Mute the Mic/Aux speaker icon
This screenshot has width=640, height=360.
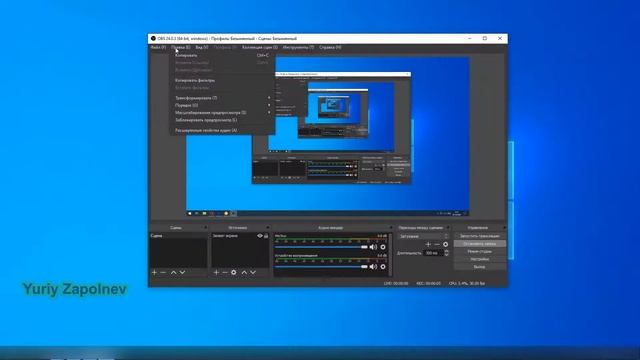tap(373, 247)
